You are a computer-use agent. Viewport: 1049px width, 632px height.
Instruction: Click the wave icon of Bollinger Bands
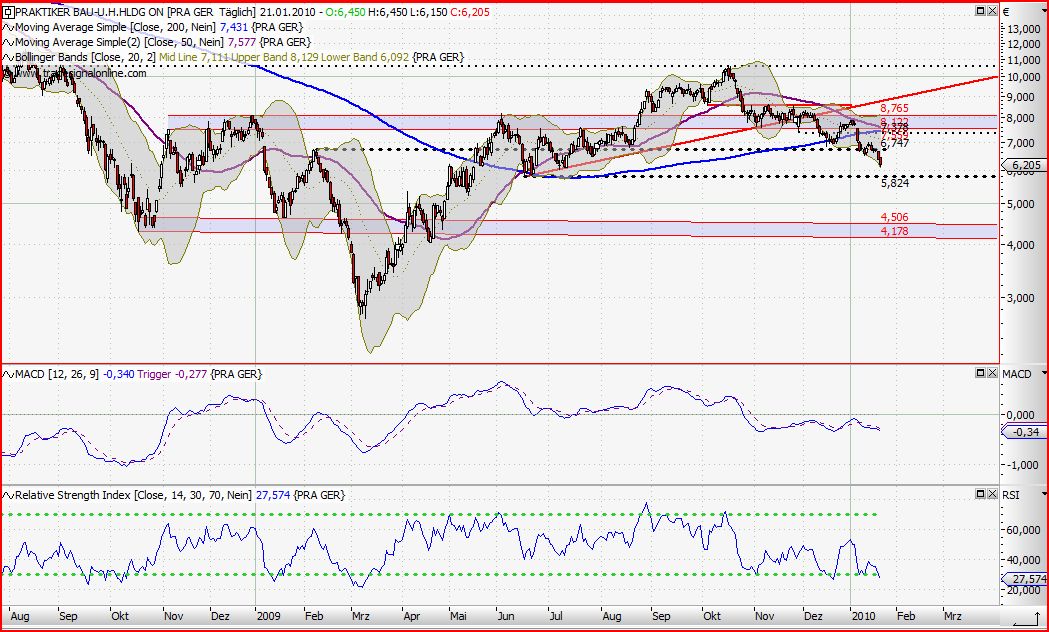[9, 58]
